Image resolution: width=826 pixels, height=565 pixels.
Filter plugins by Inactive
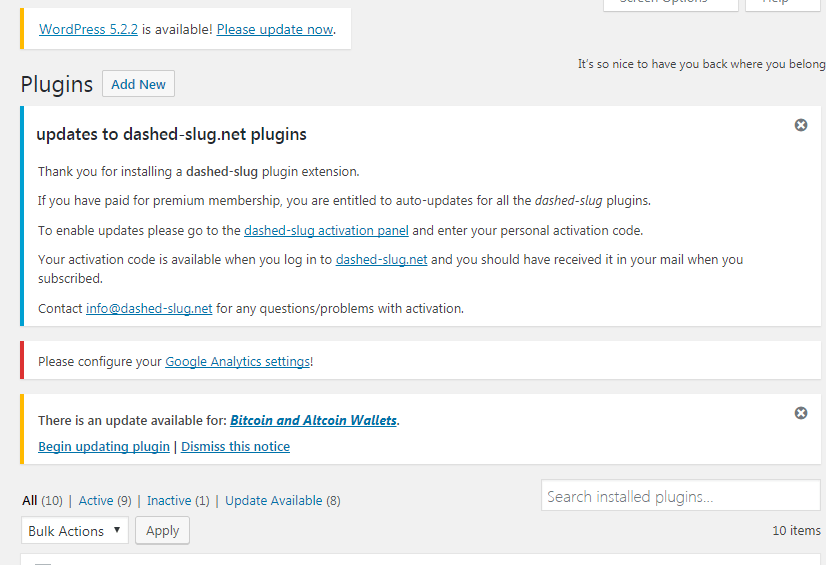click(x=169, y=500)
